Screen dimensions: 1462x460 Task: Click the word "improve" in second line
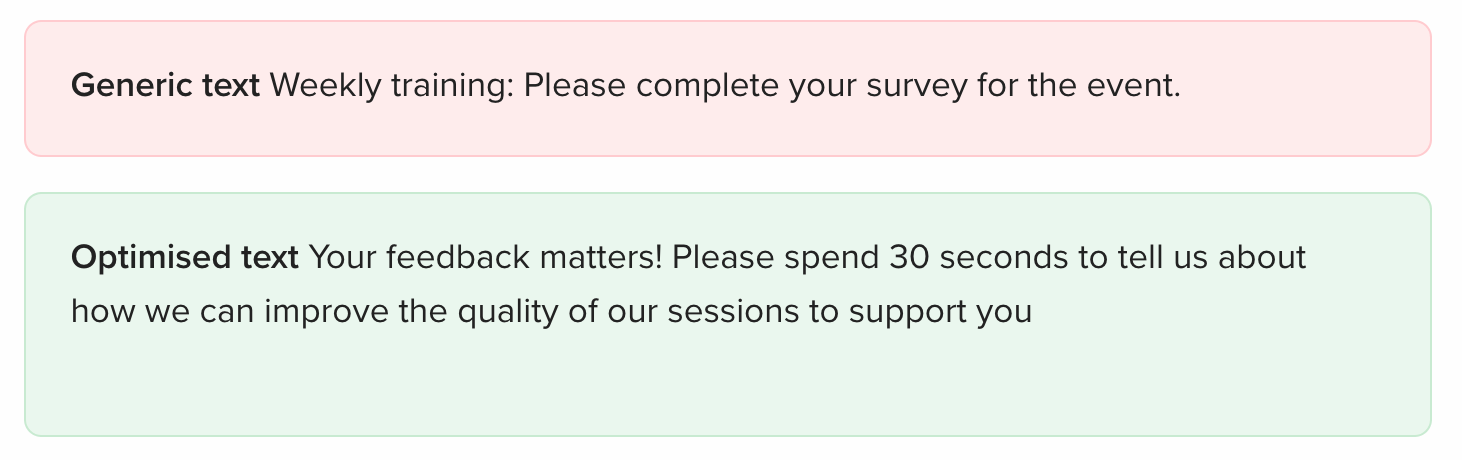325,312
